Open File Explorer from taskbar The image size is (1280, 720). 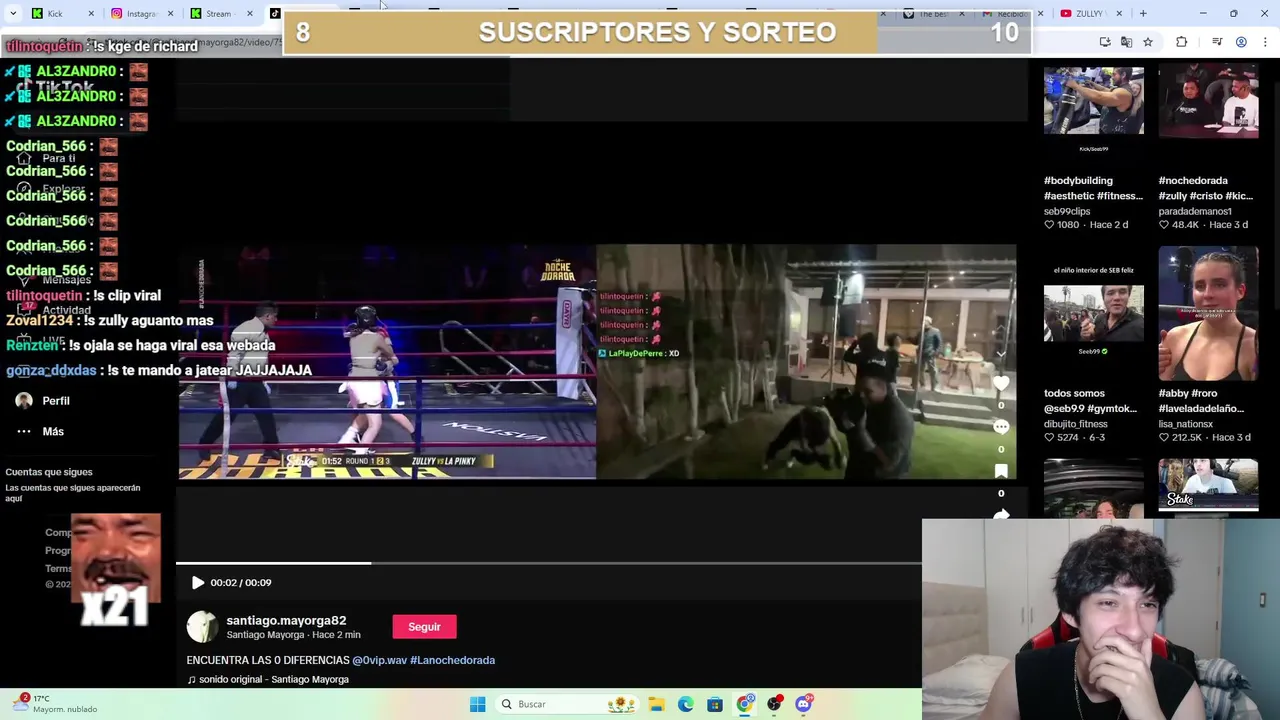pyautogui.click(x=657, y=704)
